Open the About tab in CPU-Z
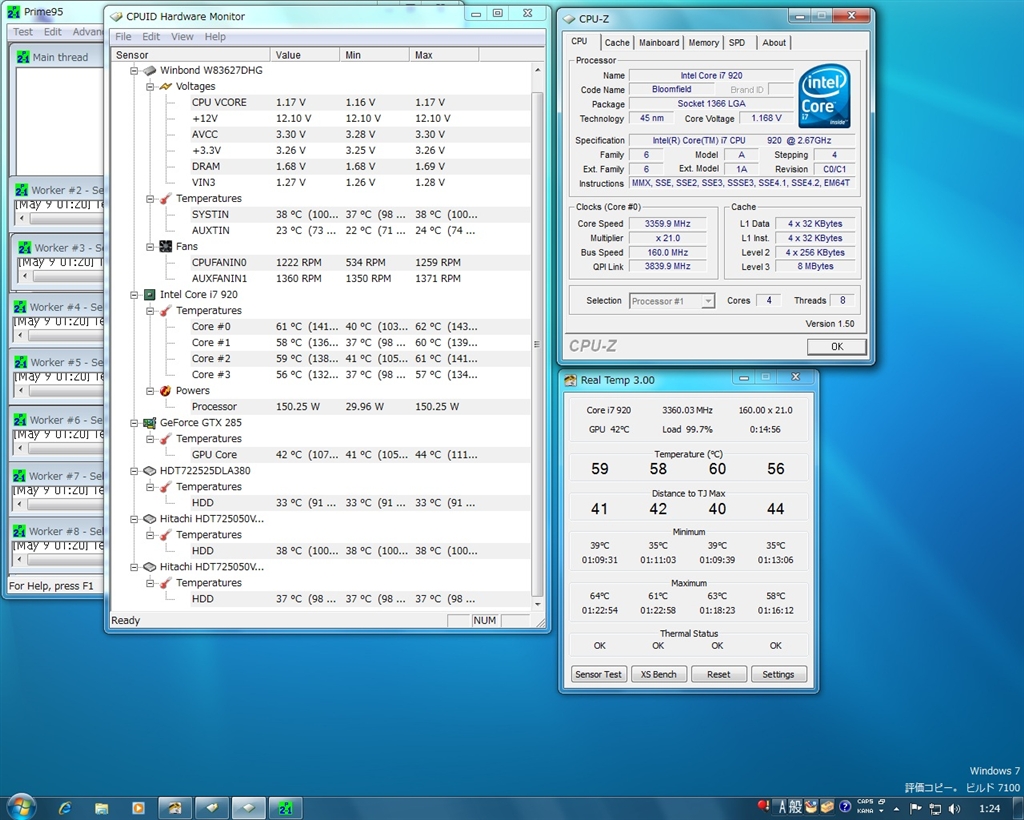The image size is (1024, 820). pyautogui.click(x=774, y=42)
